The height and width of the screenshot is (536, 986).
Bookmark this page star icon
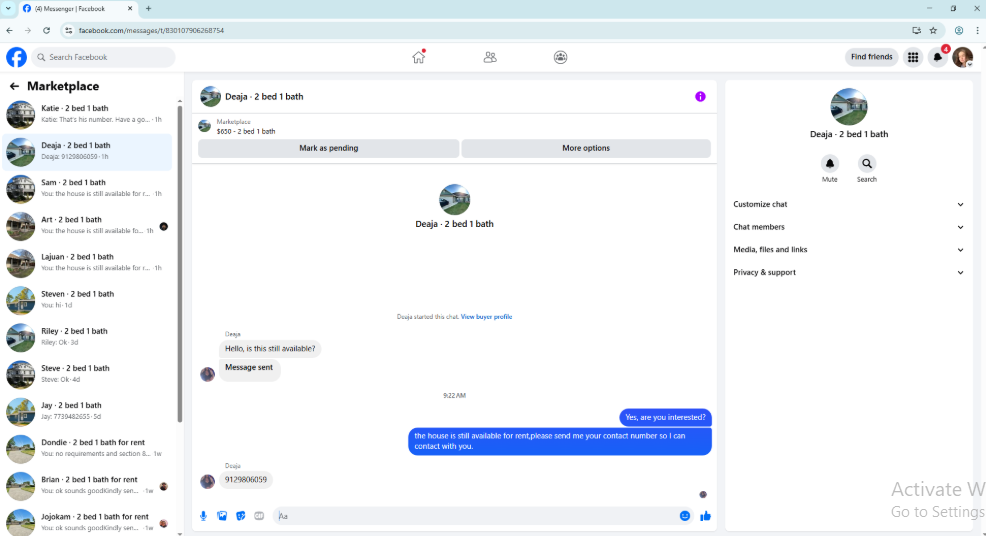pyautogui.click(x=933, y=30)
